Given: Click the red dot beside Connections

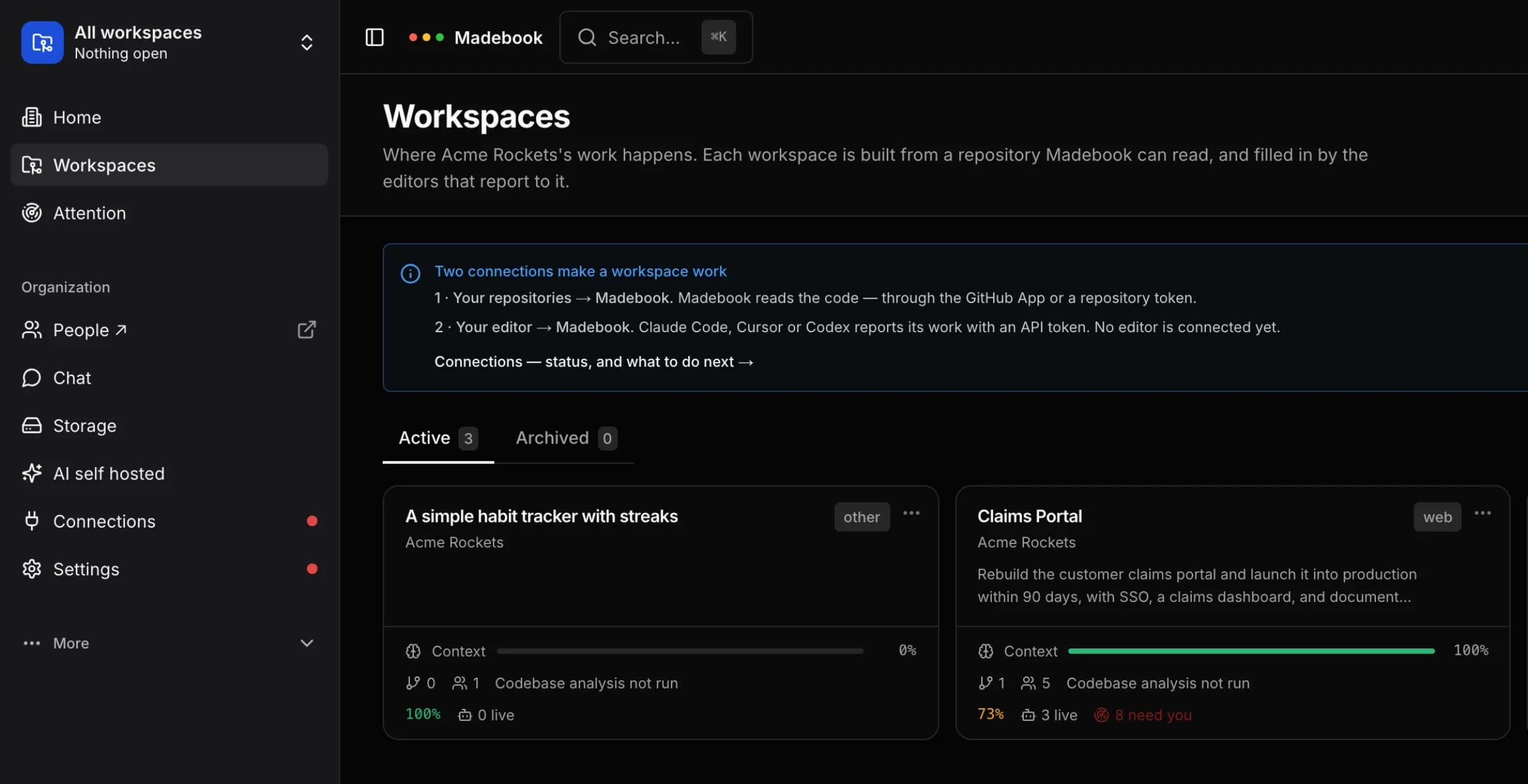Looking at the screenshot, I should pos(312,521).
